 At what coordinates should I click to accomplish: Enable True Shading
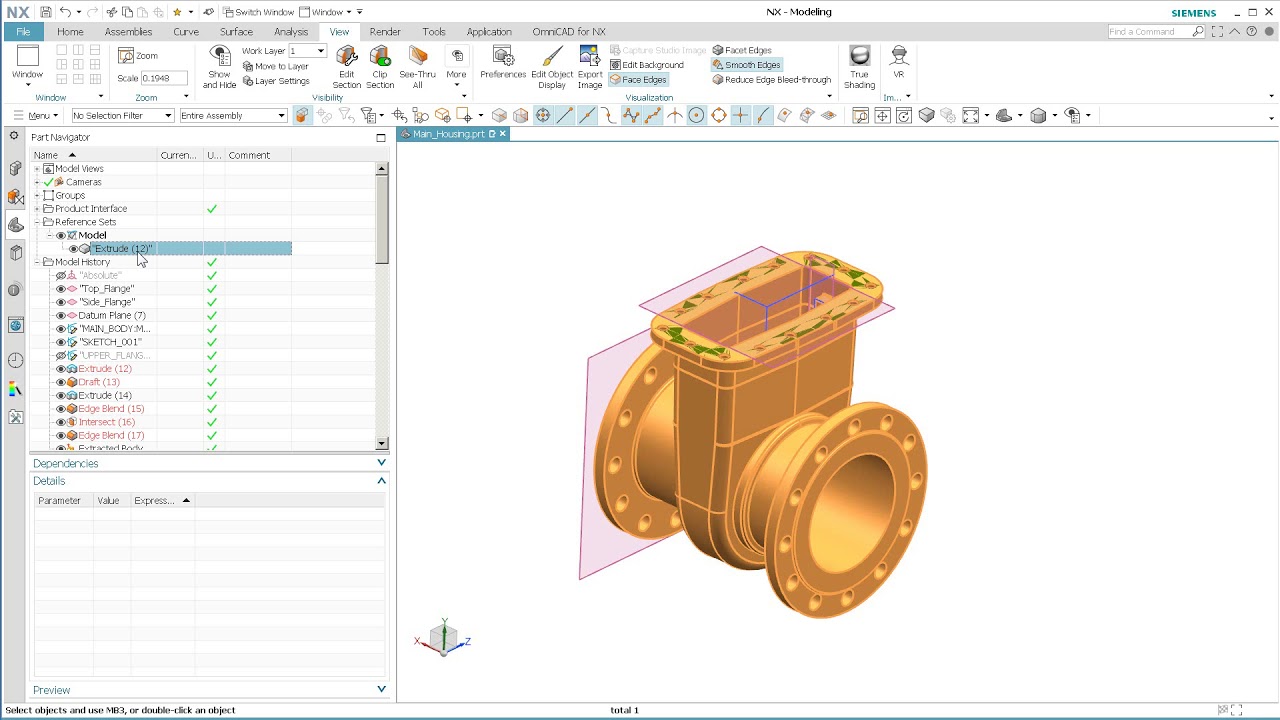pos(859,67)
